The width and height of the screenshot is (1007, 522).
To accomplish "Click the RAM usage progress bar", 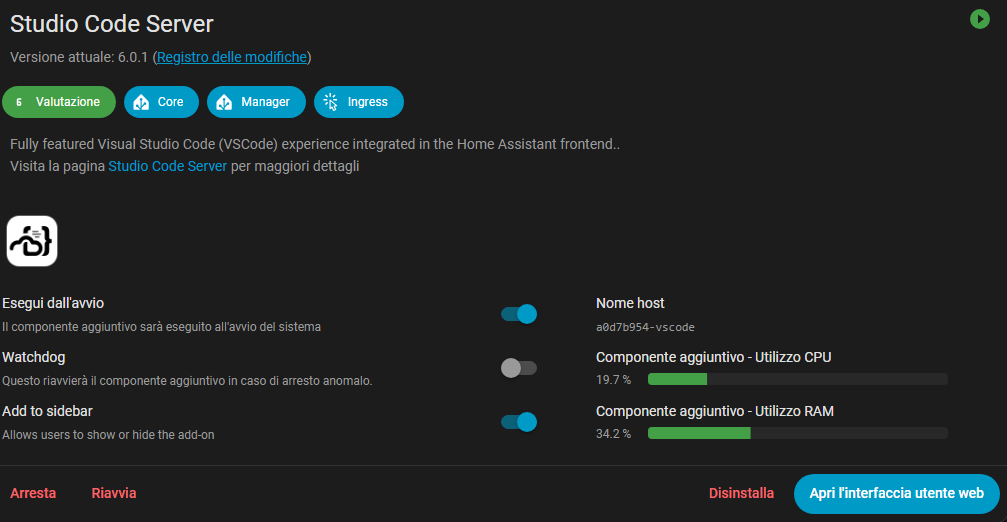I will tap(797, 433).
